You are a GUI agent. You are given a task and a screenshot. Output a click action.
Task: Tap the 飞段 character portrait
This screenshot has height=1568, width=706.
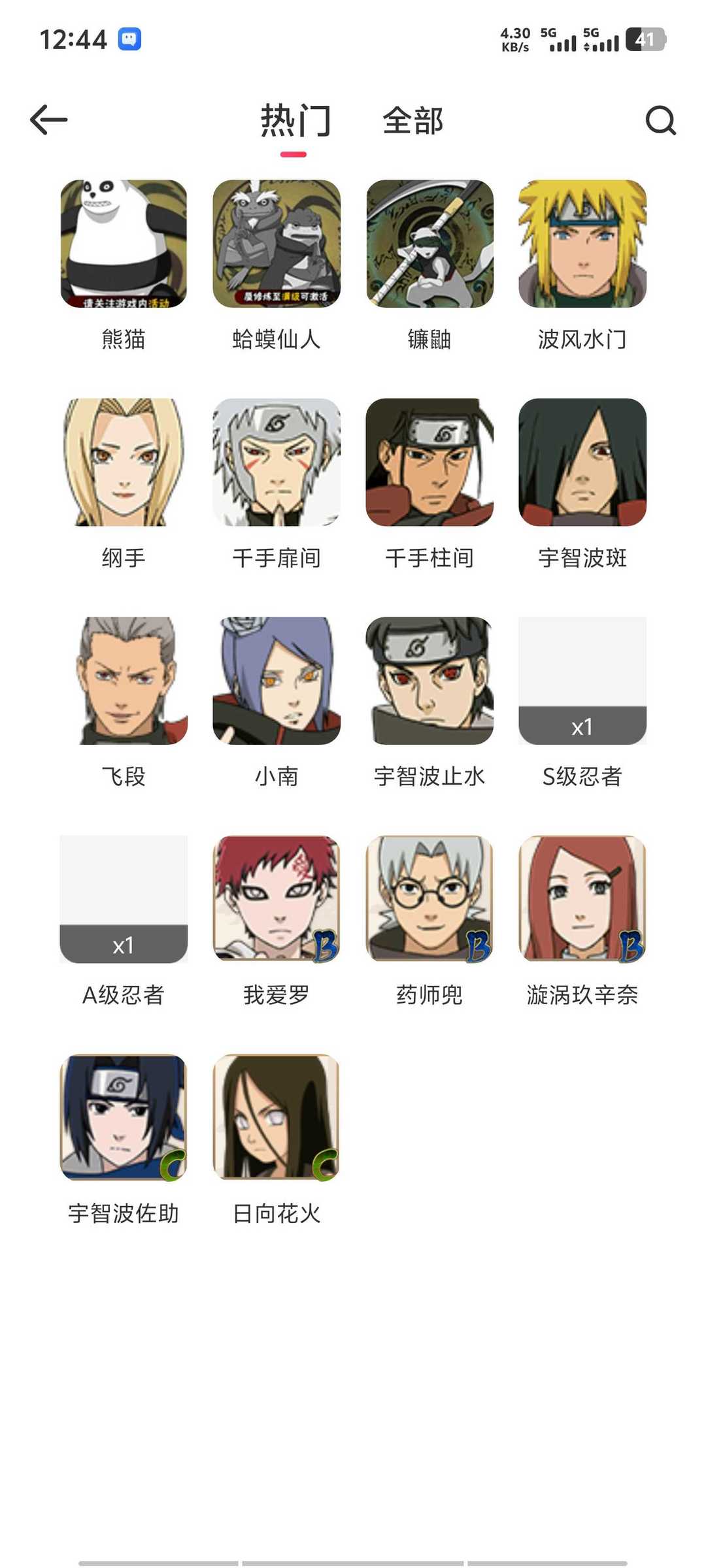[124, 681]
